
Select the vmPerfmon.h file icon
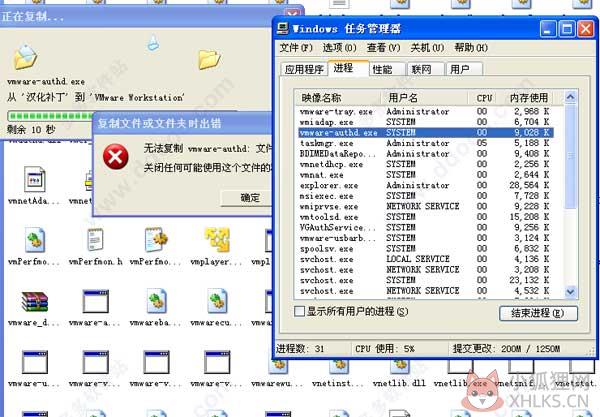click(x=95, y=240)
